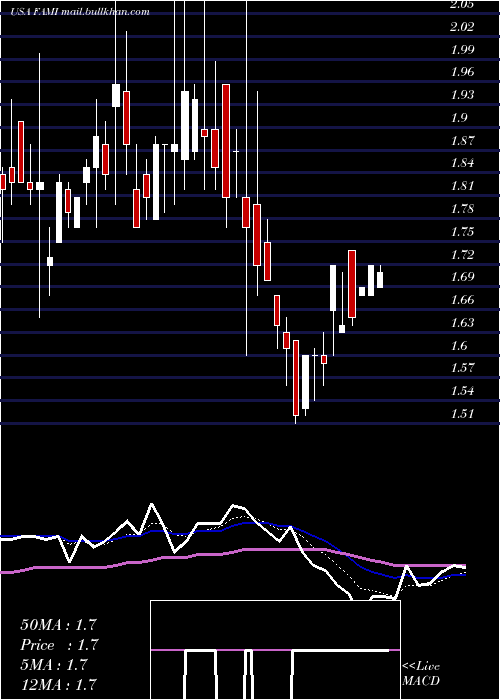Click the 1.57 price axis label
Viewport: 500px width, 700px height.
click(x=461, y=368)
